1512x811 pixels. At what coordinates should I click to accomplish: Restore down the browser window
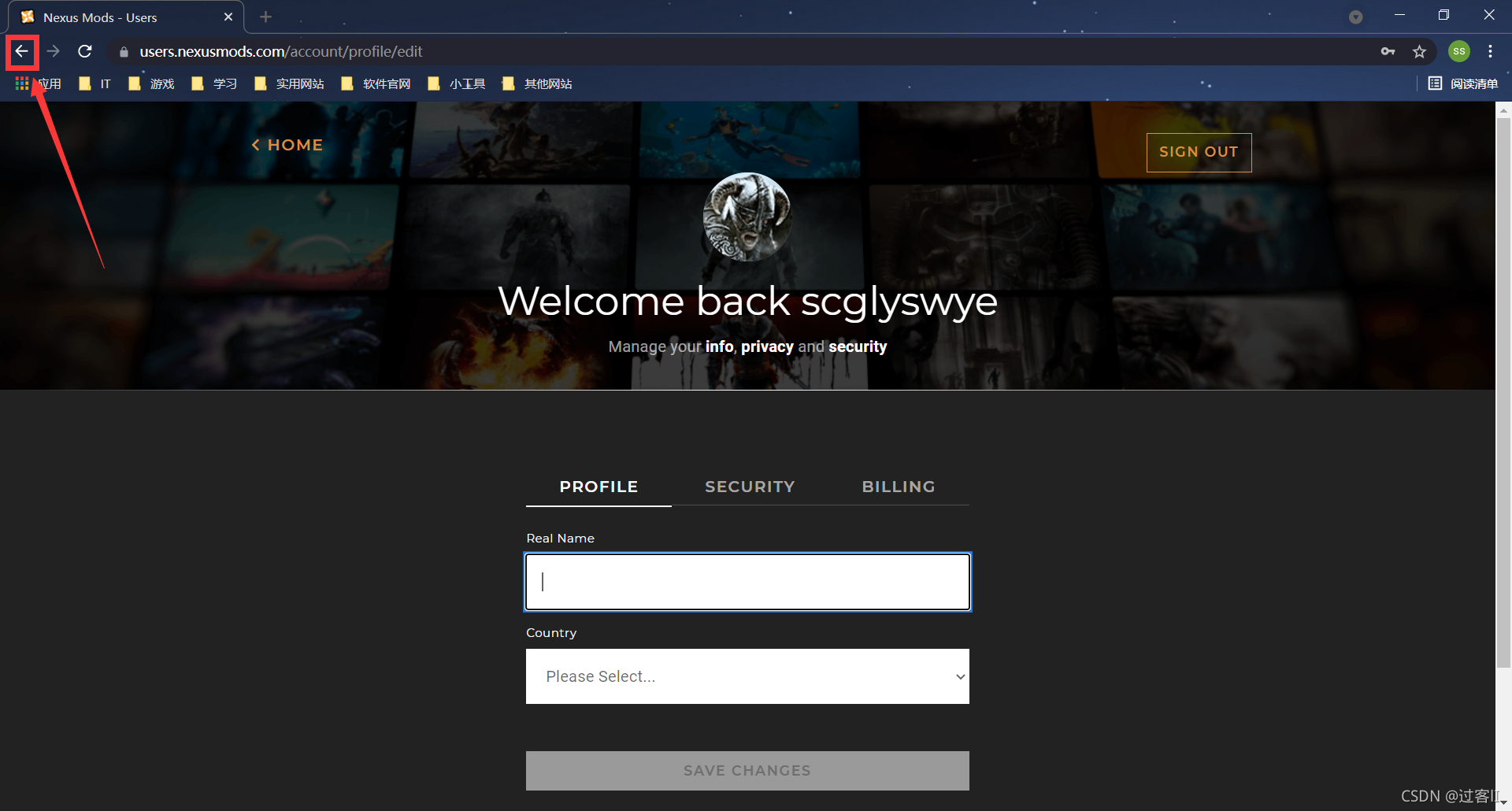click(x=1443, y=15)
